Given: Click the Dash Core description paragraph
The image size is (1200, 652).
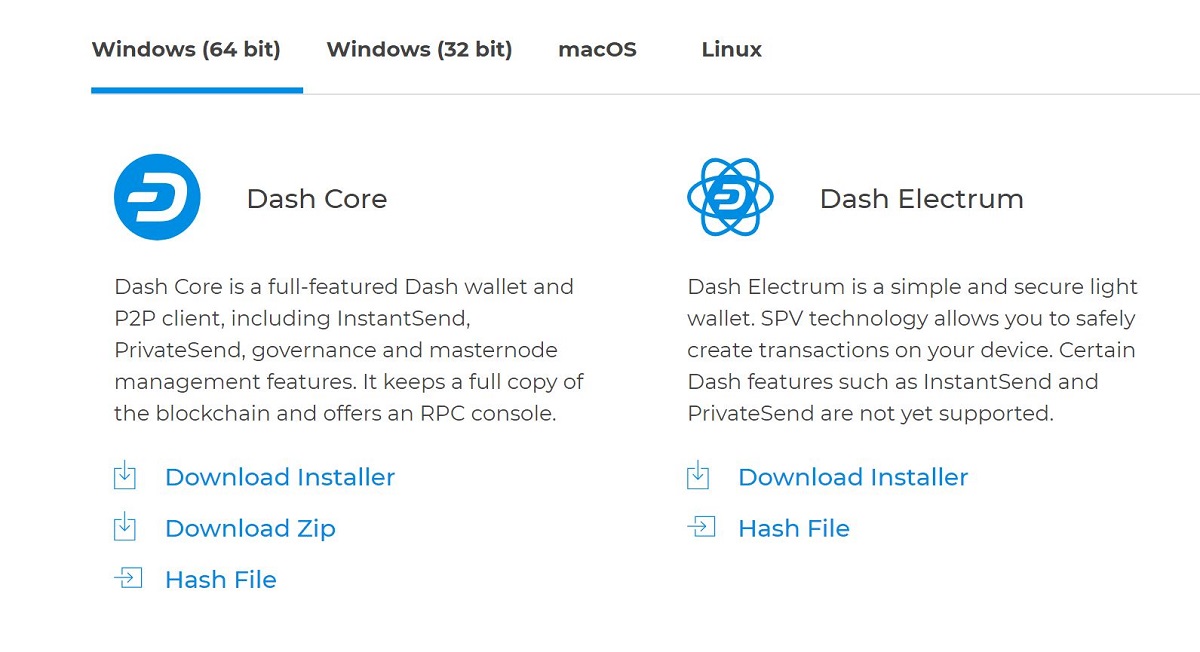Looking at the screenshot, I should point(349,350).
